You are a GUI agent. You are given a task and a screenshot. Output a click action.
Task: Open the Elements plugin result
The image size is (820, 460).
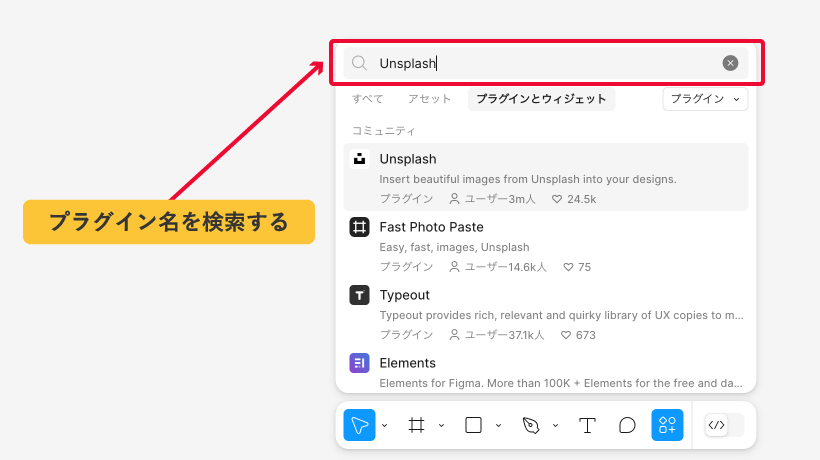pyautogui.click(x=545, y=372)
